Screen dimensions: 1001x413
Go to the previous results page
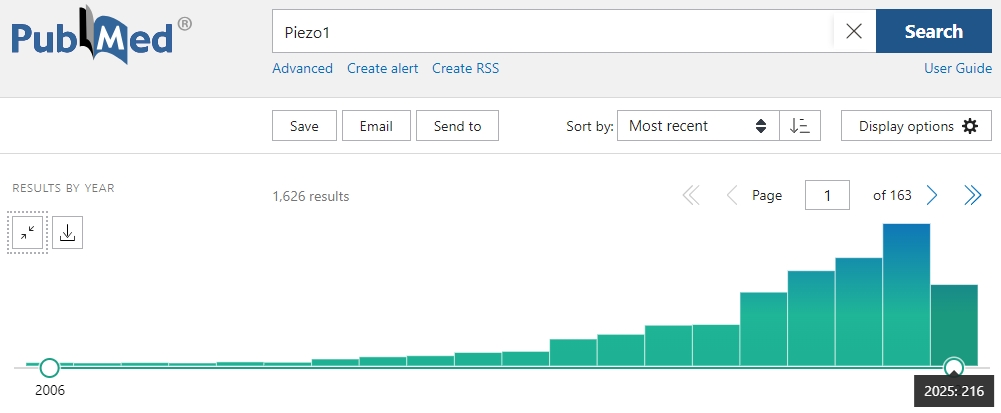pos(731,195)
